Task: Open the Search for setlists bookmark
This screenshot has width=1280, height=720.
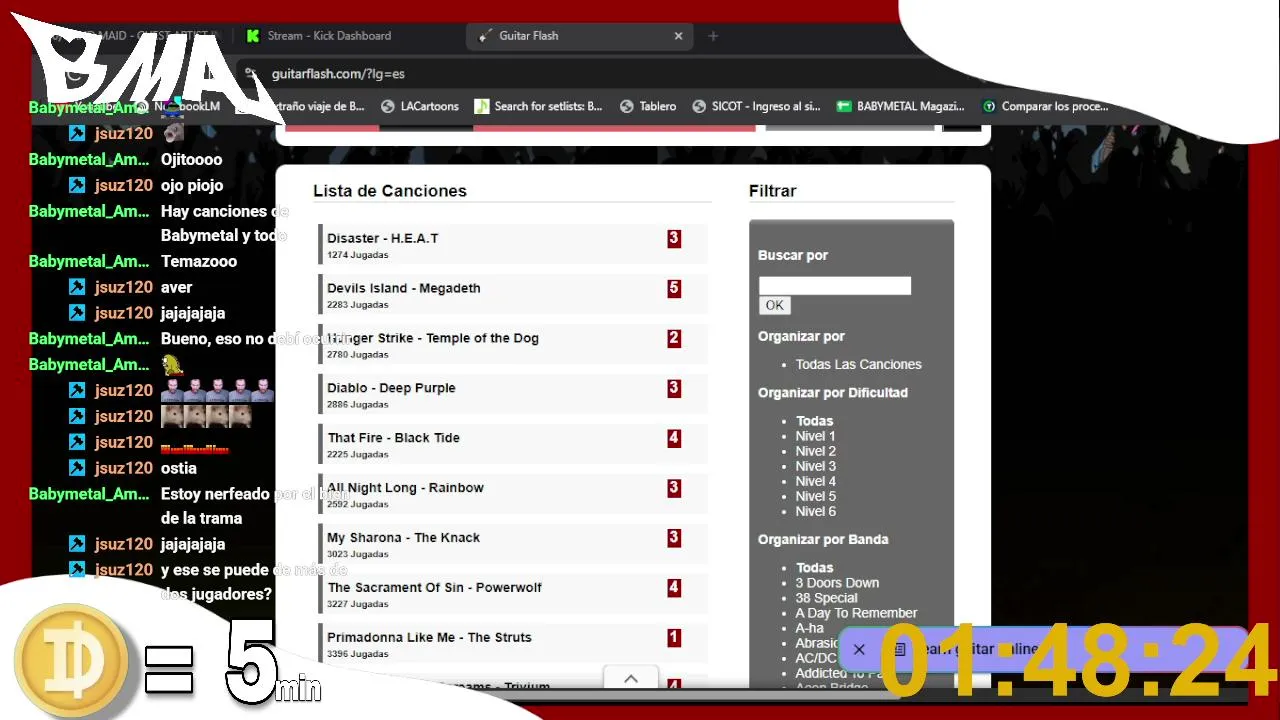Action: pos(538,106)
